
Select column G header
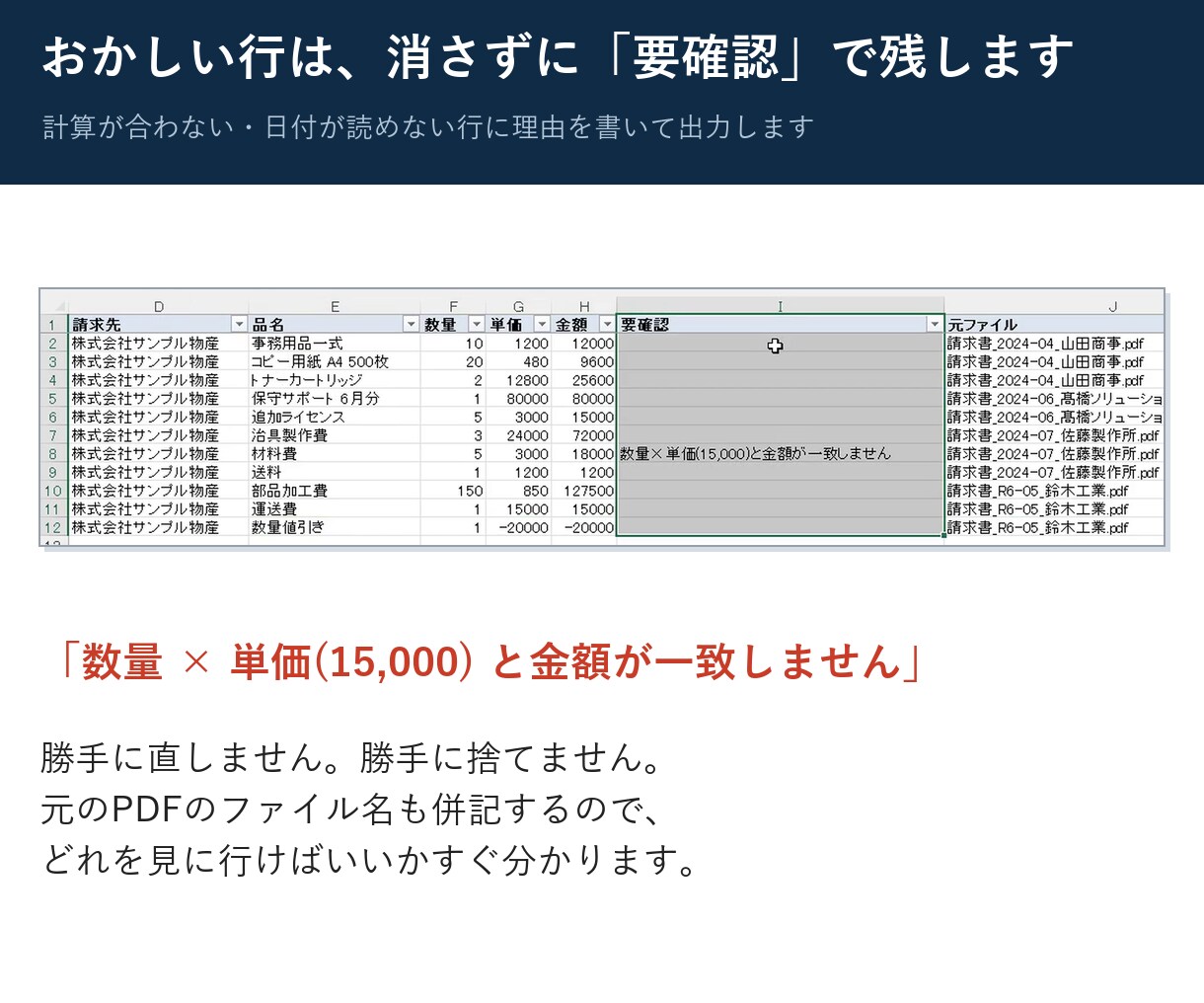(x=519, y=306)
